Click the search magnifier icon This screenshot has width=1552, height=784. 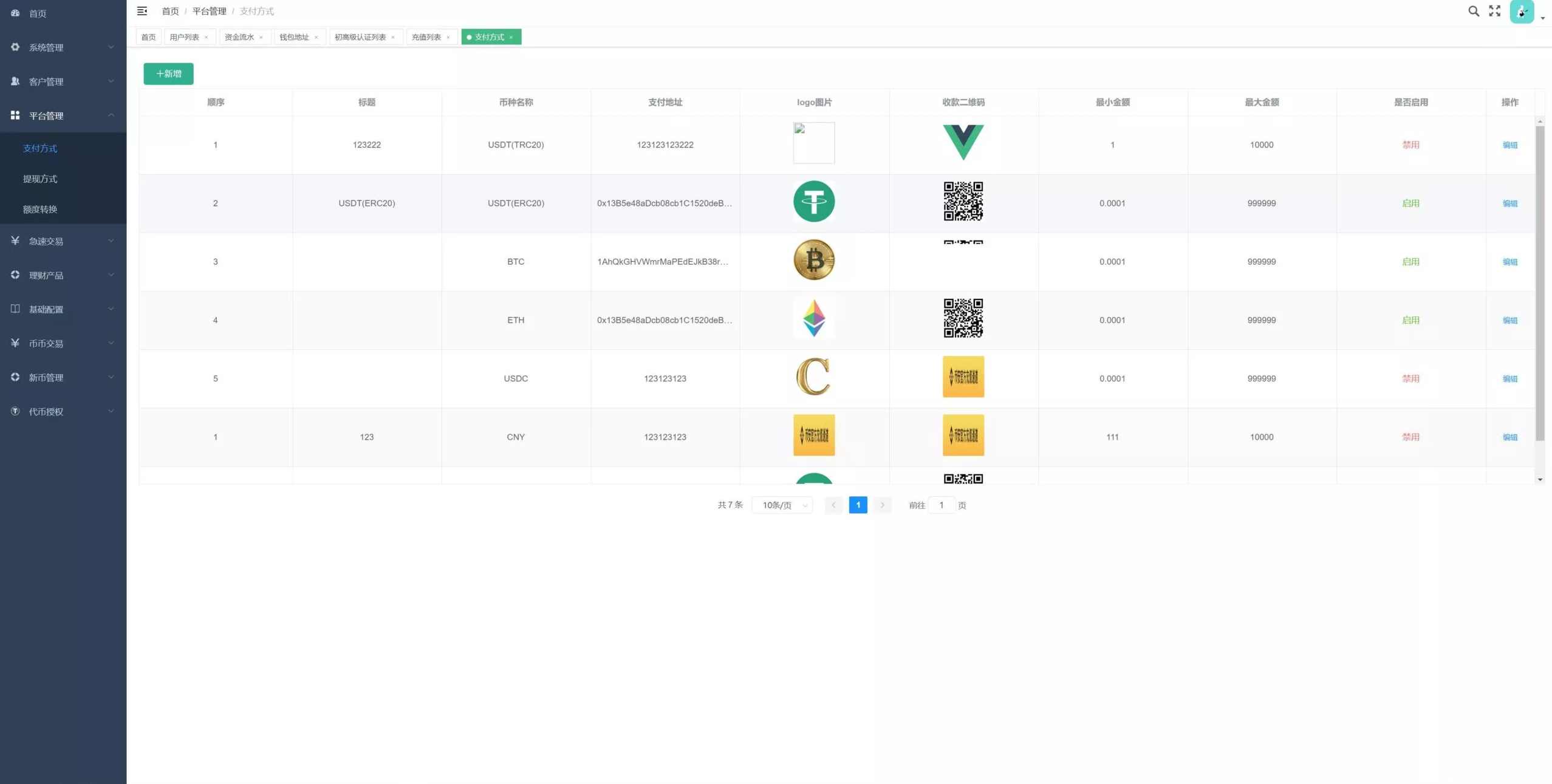pos(1473,11)
